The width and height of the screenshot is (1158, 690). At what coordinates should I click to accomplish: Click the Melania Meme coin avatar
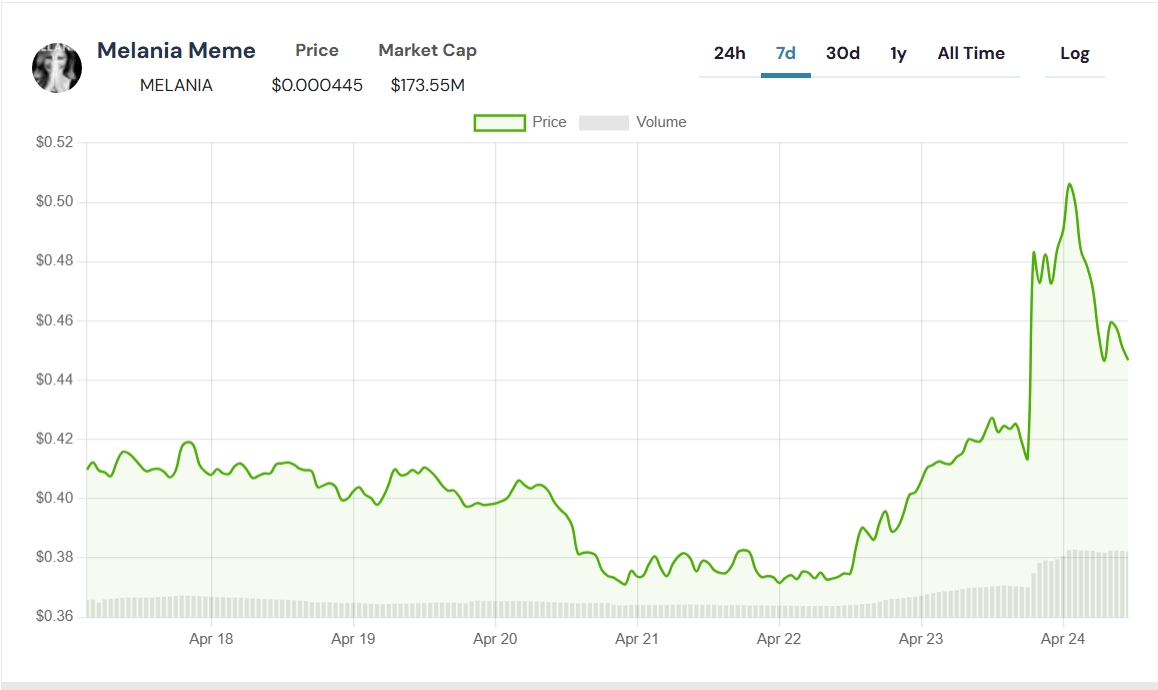tap(57, 68)
